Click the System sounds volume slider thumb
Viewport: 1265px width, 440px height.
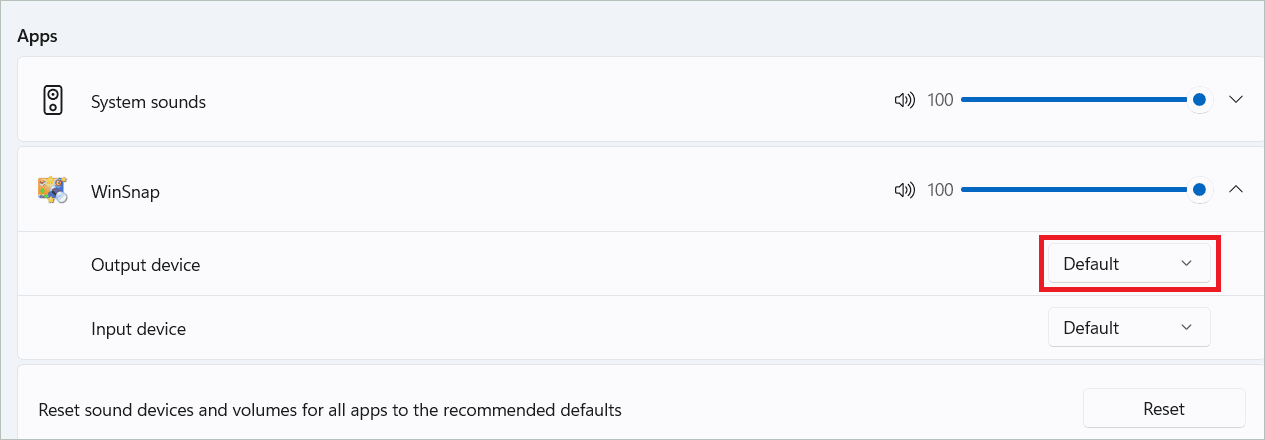(x=1199, y=100)
